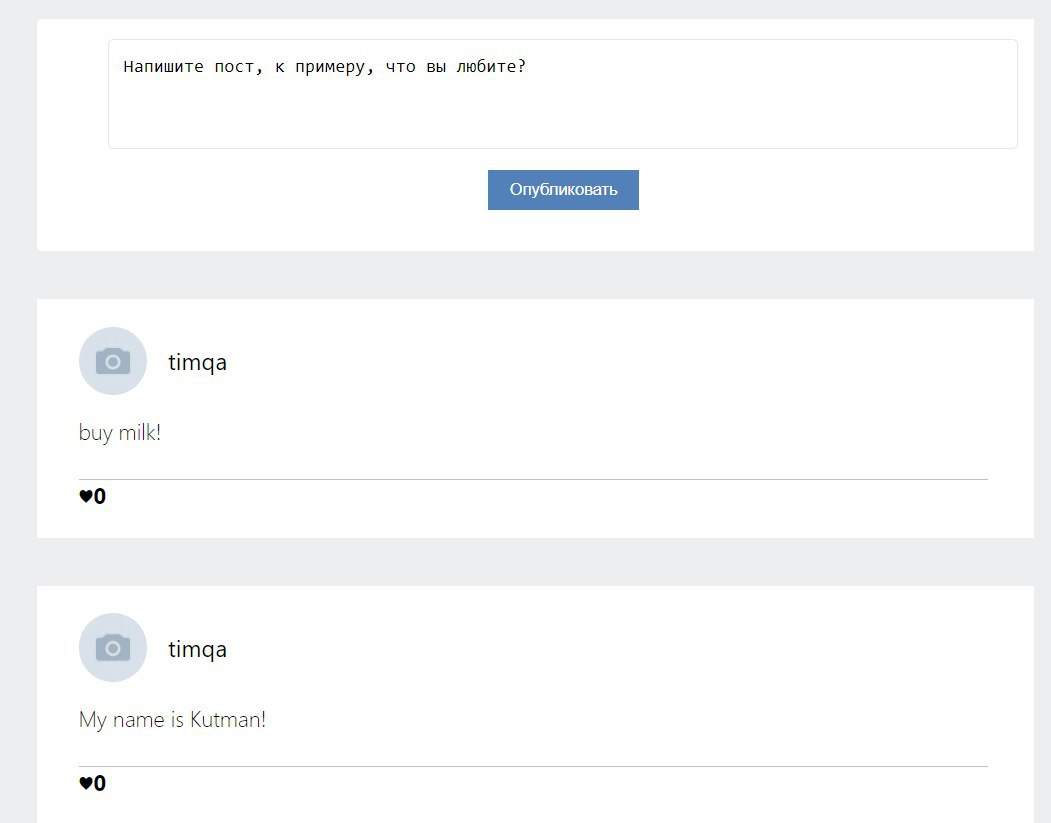Screen dimensions: 1051x823
Task: Click the like count under "buy milk!"
Action: (100, 497)
